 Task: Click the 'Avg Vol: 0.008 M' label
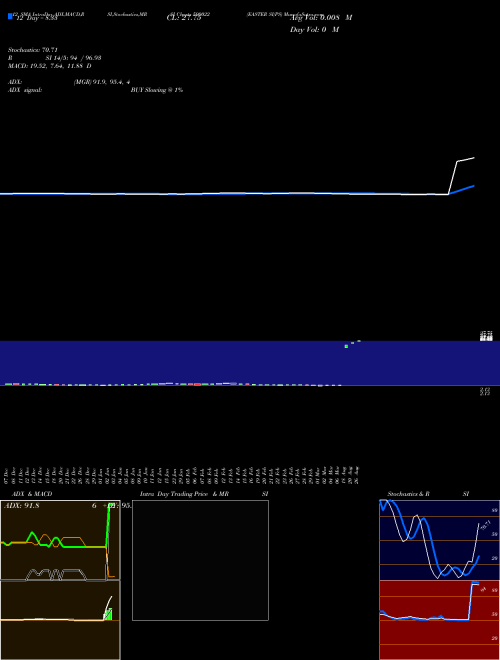click(x=321, y=18)
